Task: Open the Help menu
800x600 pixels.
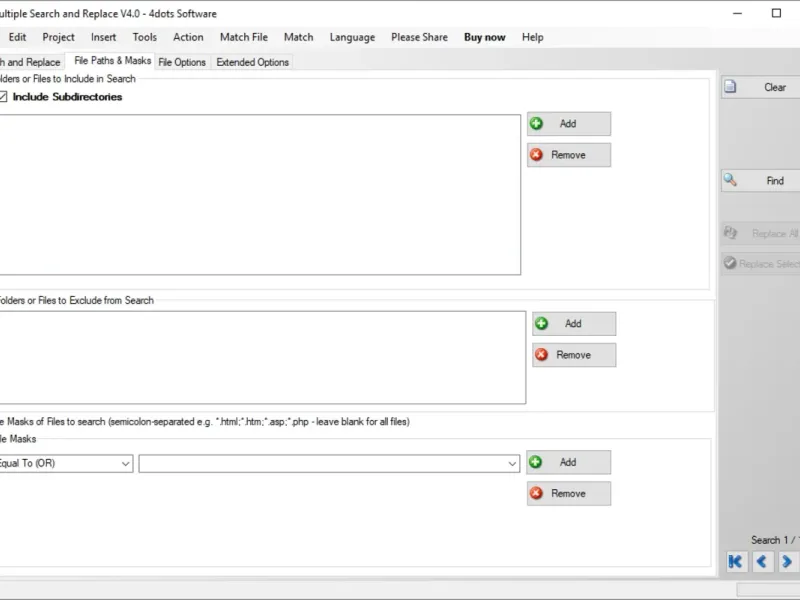Action: click(x=533, y=37)
